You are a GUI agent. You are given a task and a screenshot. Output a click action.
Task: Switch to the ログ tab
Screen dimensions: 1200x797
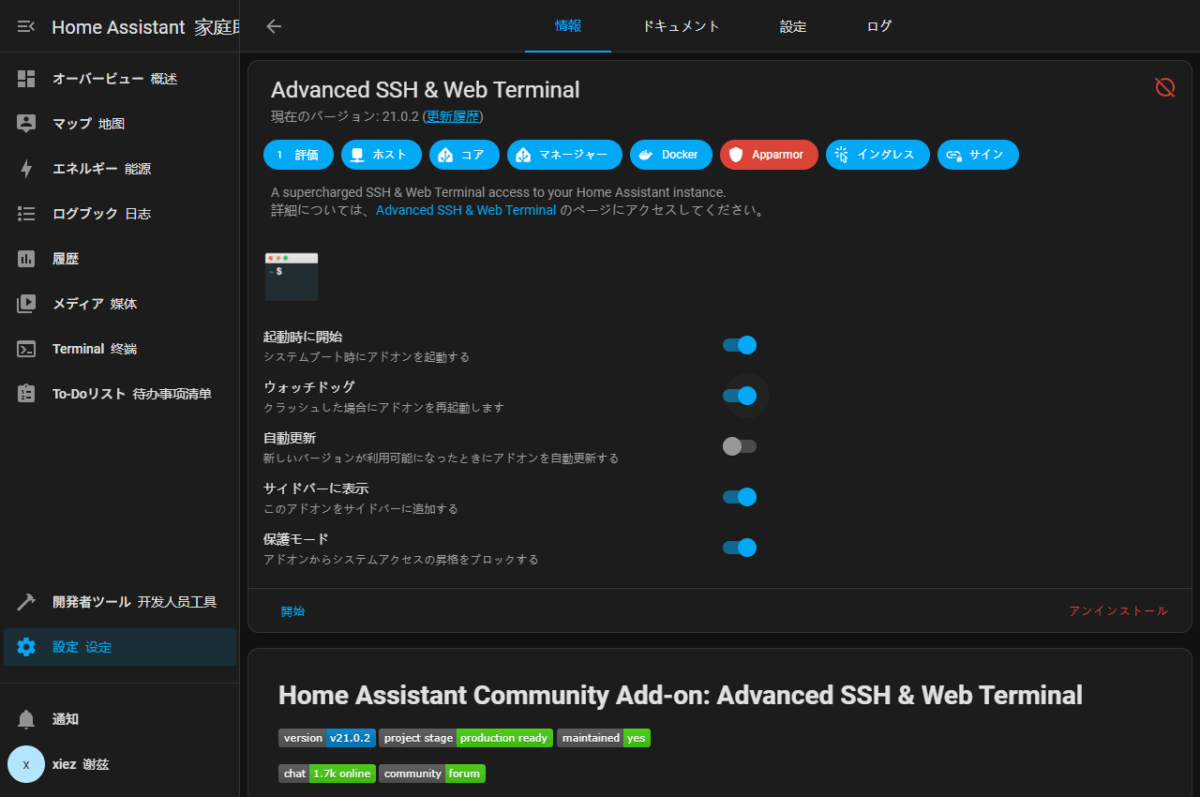(879, 27)
